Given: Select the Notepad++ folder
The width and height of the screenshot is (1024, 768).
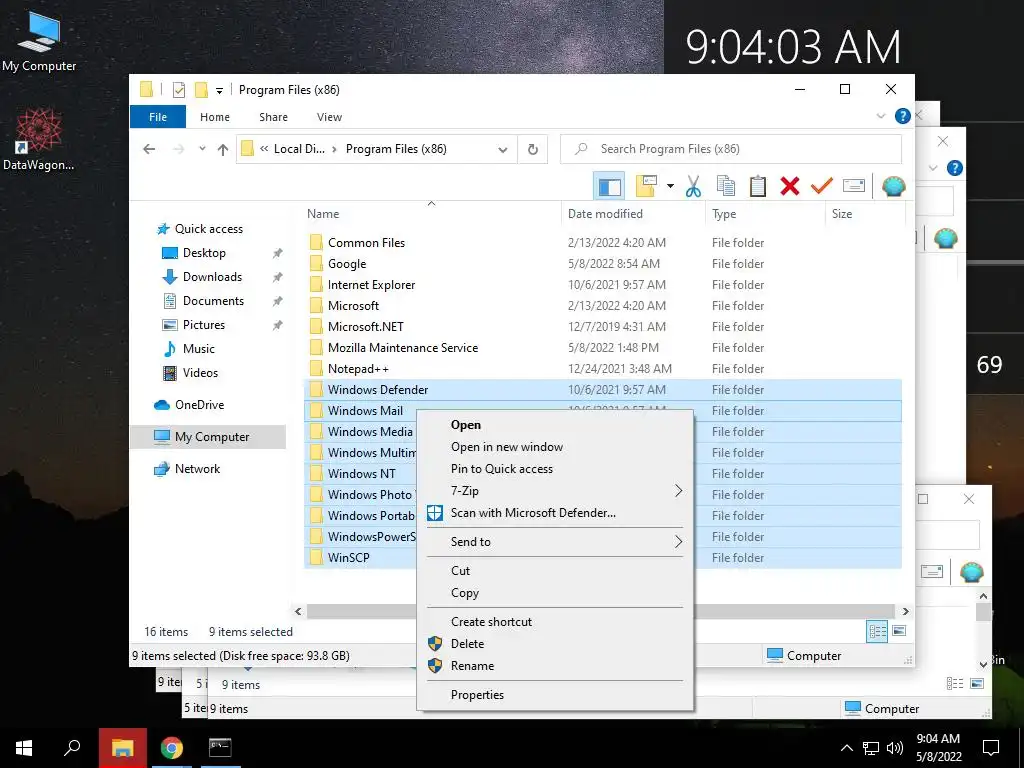Looking at the screenshot, I should [x=358, y=369].
